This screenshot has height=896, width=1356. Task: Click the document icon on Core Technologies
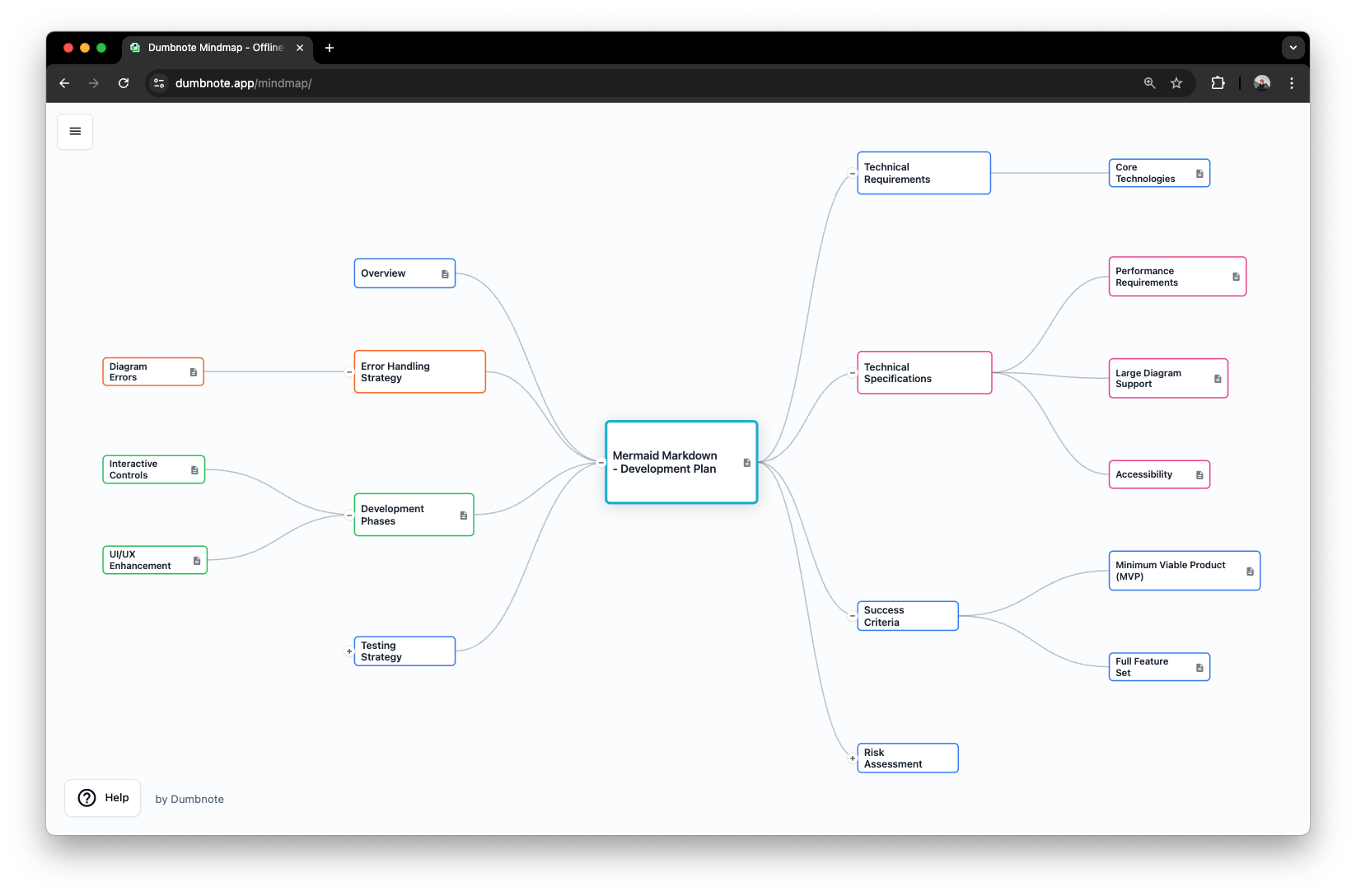tap(1199, 173)
